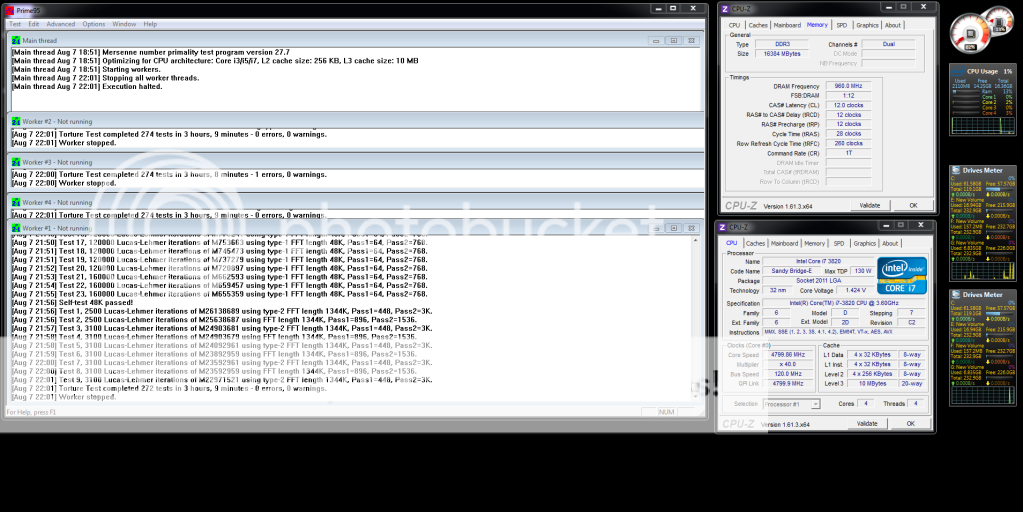Screen dimensions: 1023x512
Task: Click OK in the CPU-Z Memory window
Action: pyautogui.click(x=913, y=205)
